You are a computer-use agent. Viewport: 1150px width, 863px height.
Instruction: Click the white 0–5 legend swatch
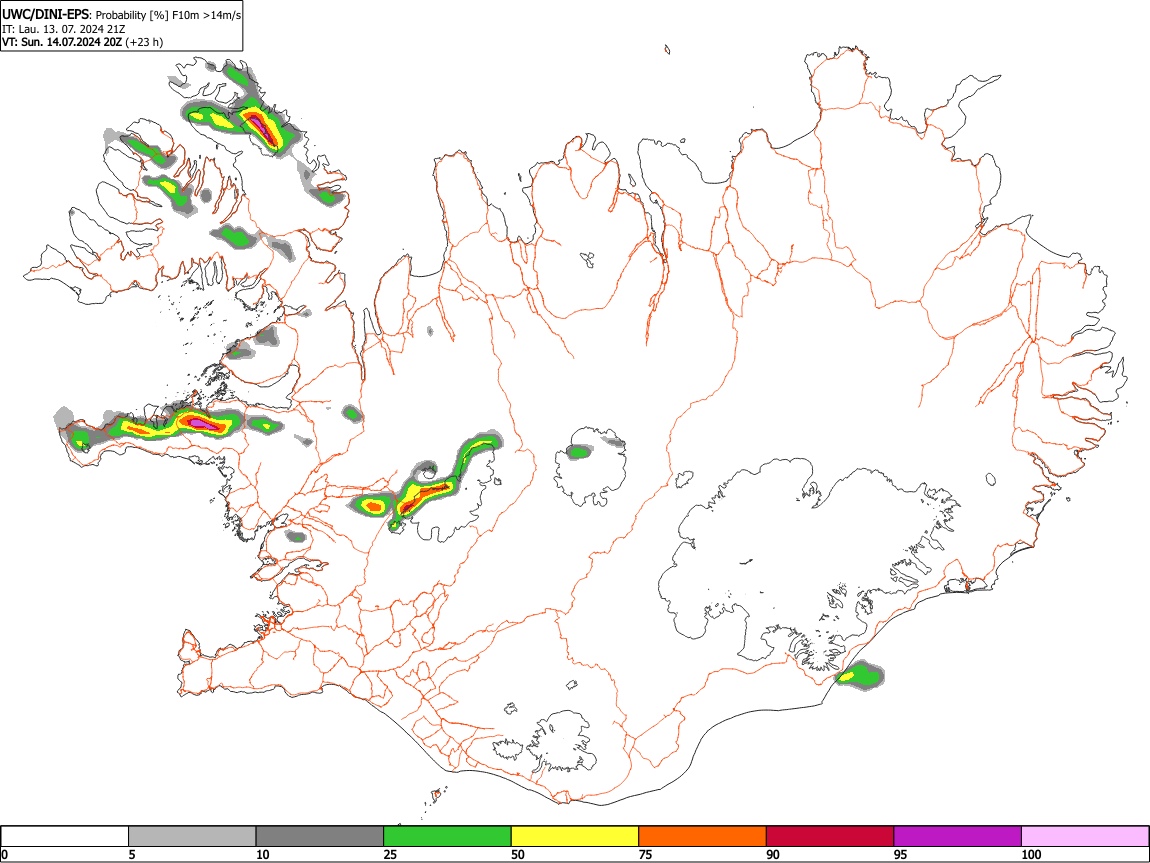click(65, 837)
